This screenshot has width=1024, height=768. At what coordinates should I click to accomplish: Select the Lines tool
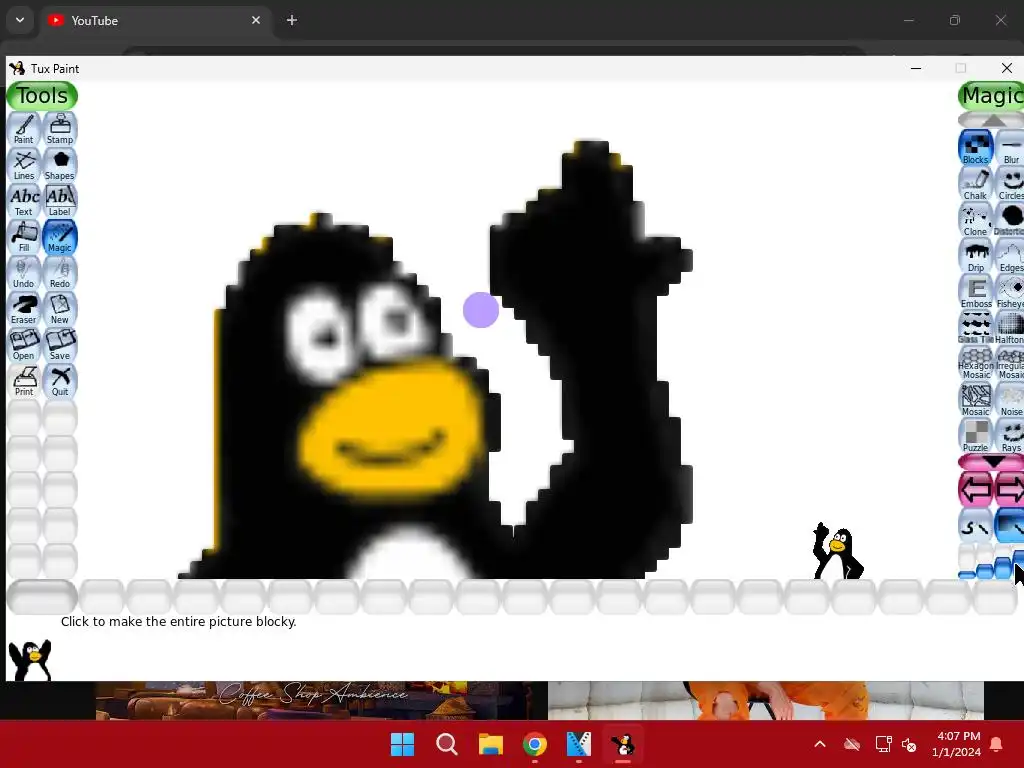click(x=24, y=165)
